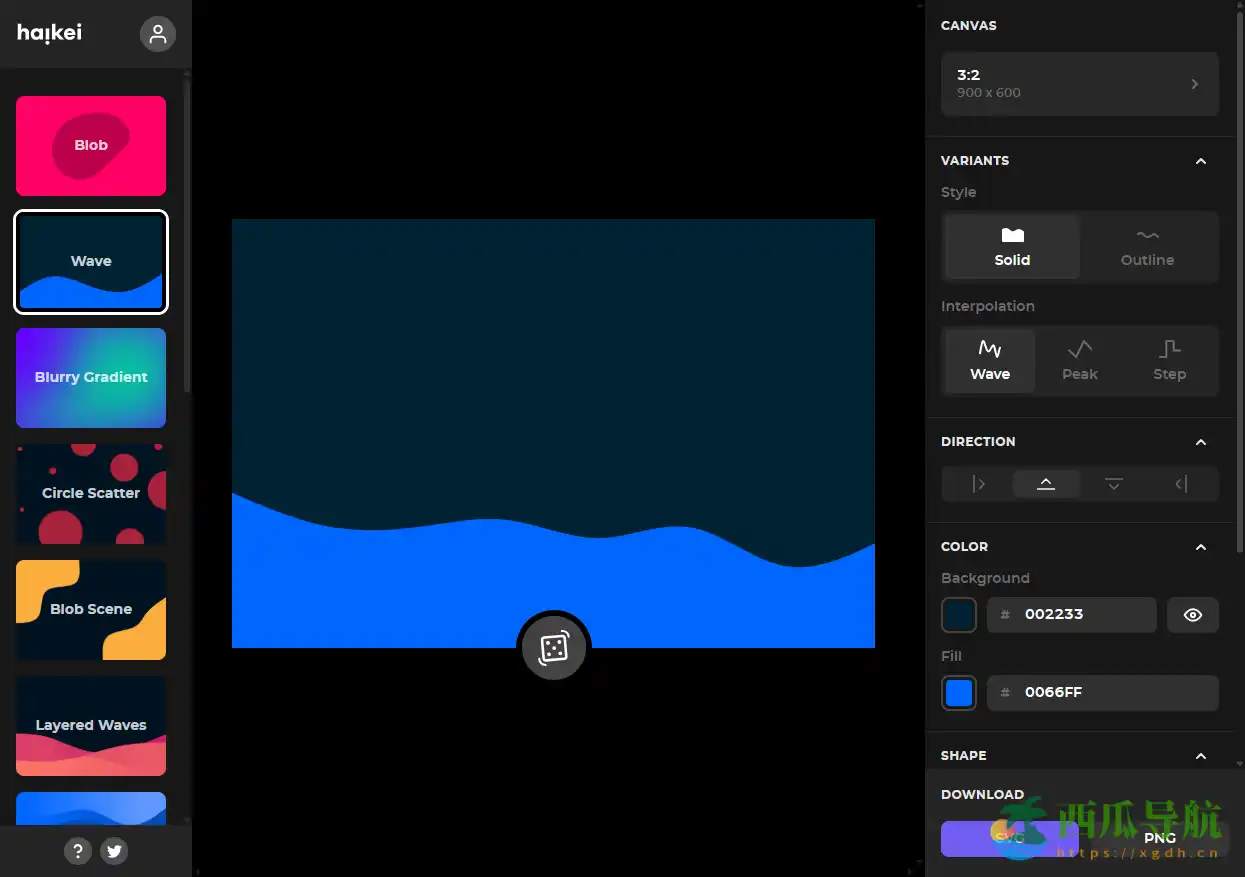
Task: Open the user account profile icon
Action: (157, 34)
